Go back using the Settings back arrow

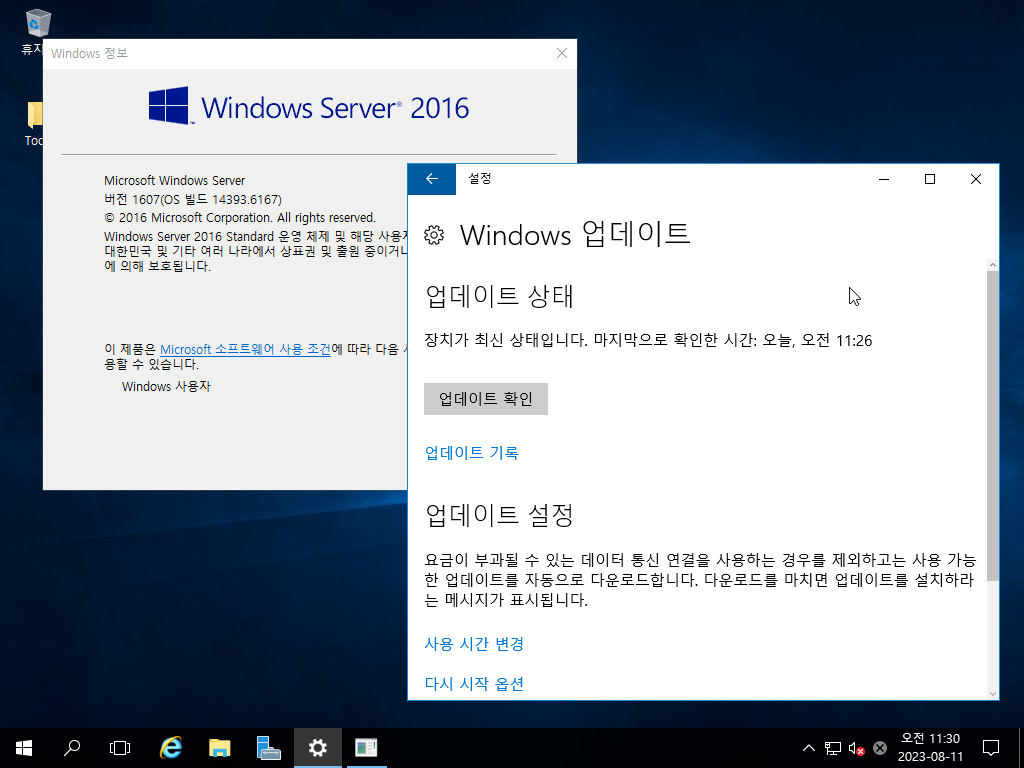click(x=431, y=179)
